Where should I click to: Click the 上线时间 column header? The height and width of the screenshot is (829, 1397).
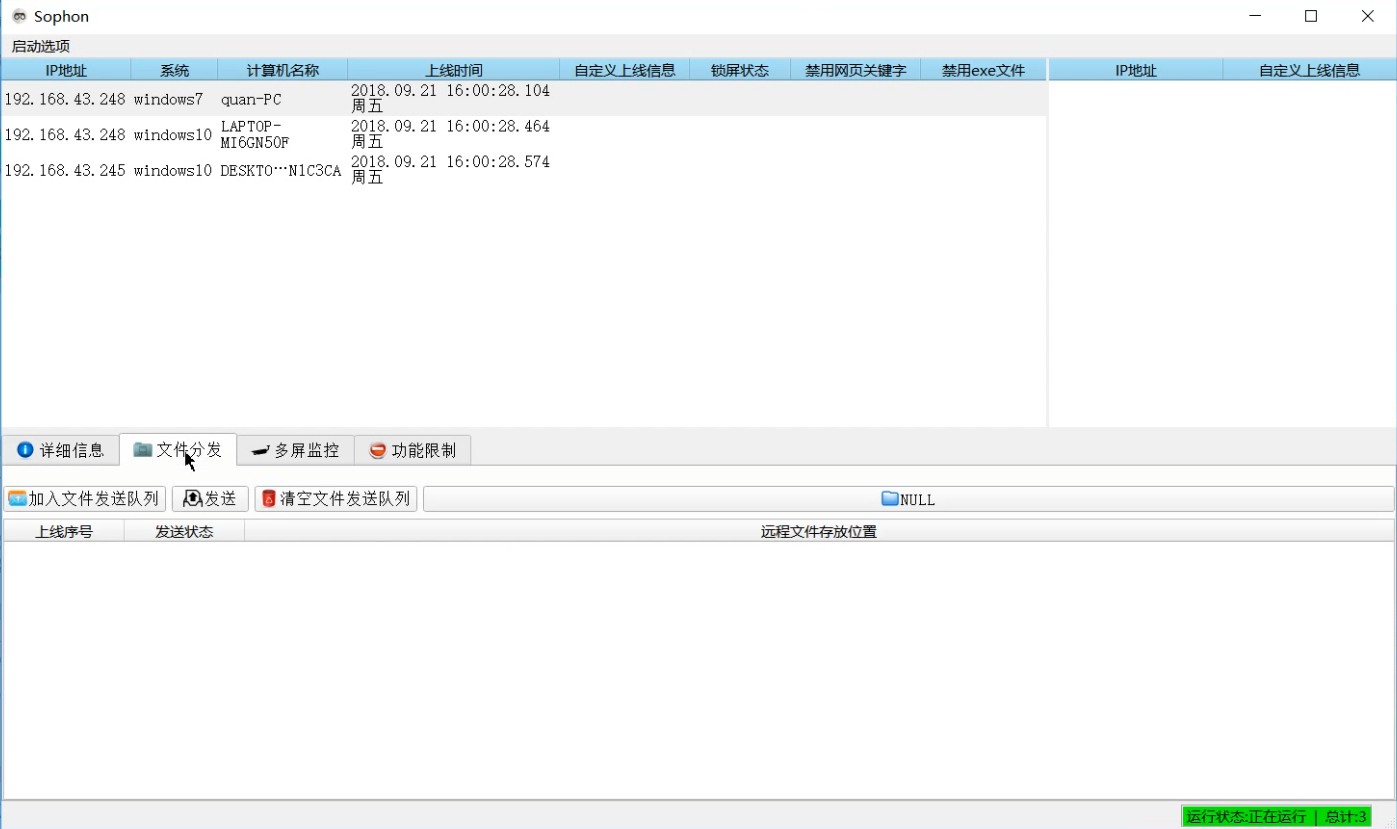coord(453,70)
